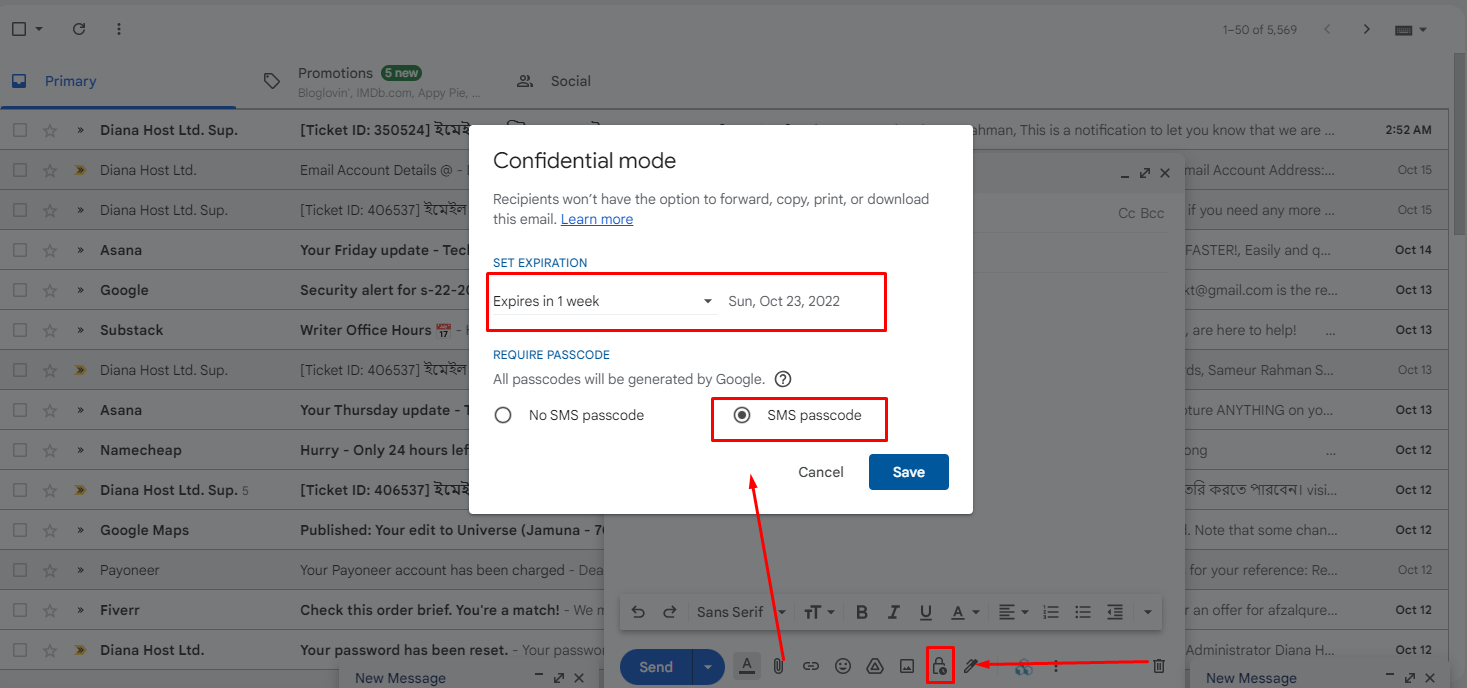The width and height of the screenshot is (1467, 688).
Task: Click the passcode help question mark icon
Action: pyautogui.click(x=783, y=379)
